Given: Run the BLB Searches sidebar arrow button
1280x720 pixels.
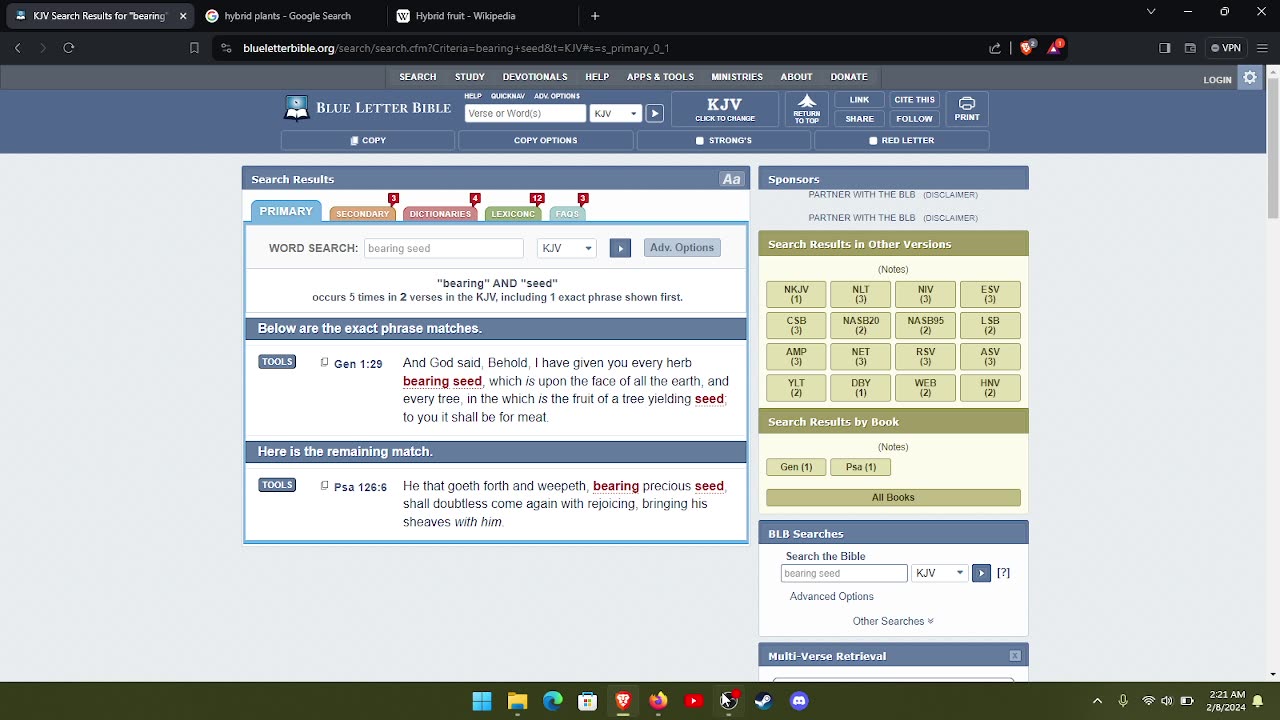Looking at the screenshot, I should (x=981, y=573).
